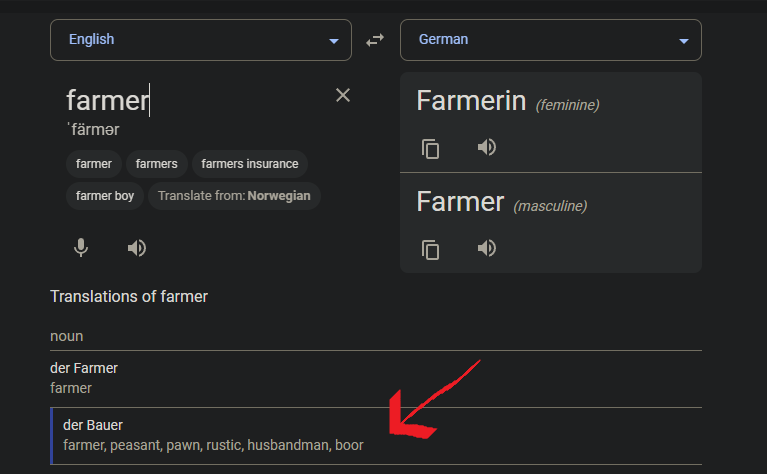Viewport: 767px width, 474px height.
Task: Pick the 'farmer boy' suggestion chip
Action: pyautogui.click(x=105, y=196)
